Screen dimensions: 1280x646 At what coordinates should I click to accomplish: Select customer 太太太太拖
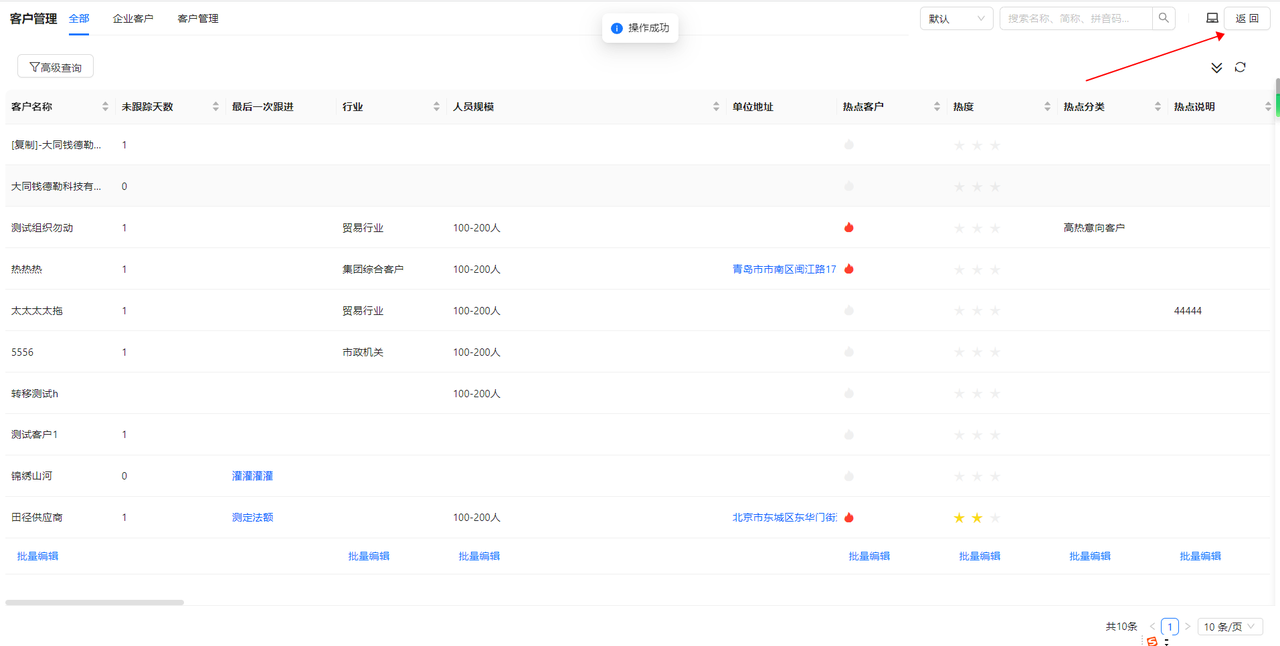pyautogui.click(x=37, y=310)
